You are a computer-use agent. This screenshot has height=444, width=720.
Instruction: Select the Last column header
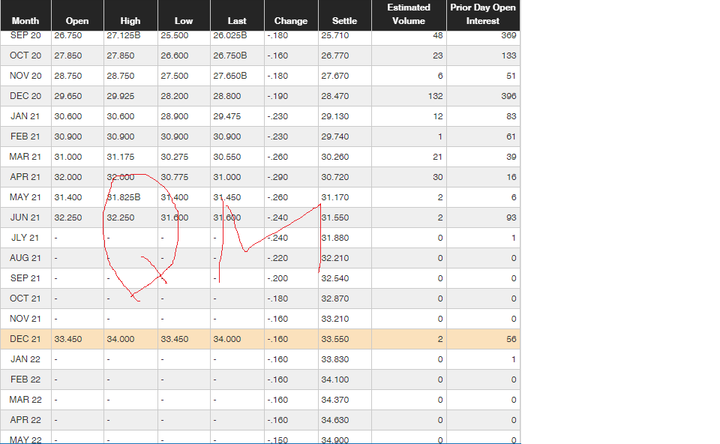click(x=237, y=21)
